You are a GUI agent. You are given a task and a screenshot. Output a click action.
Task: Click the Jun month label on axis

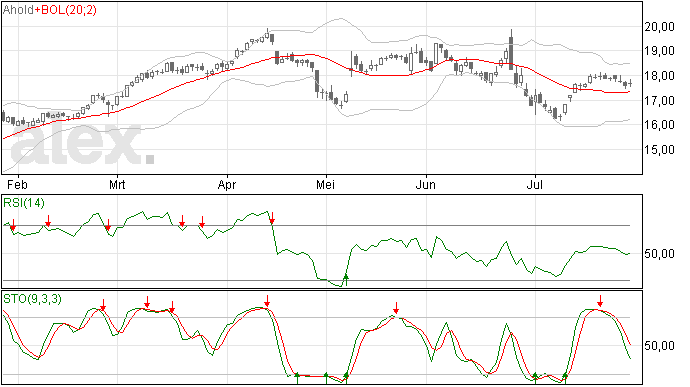[426, 184]
